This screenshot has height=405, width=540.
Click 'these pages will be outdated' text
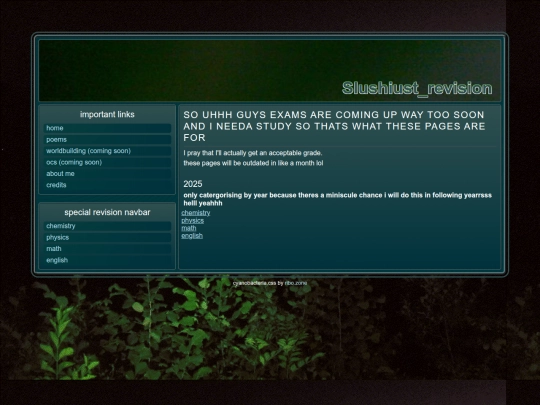[253, 163]
